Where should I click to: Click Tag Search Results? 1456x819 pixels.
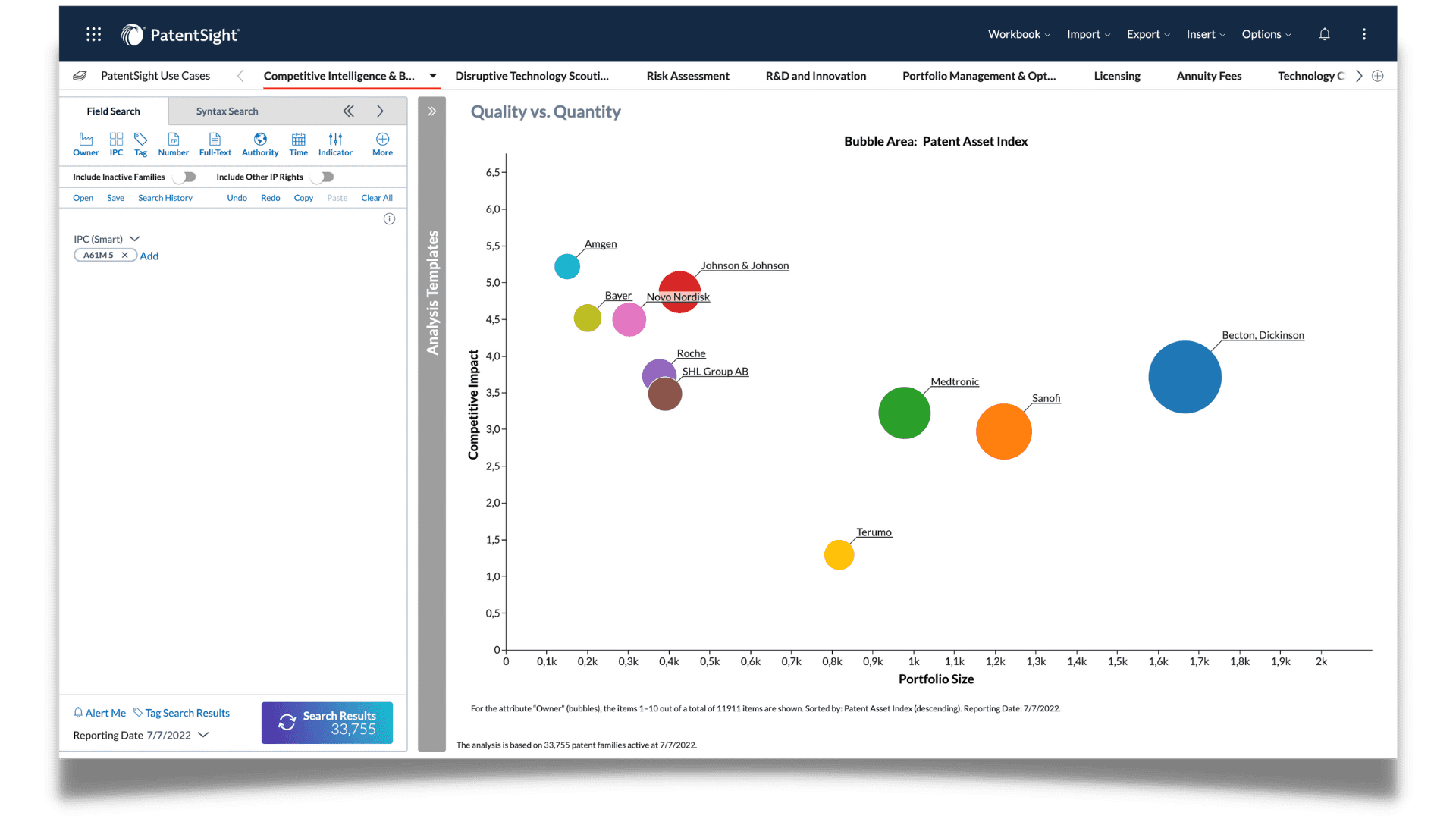(181, 713)
